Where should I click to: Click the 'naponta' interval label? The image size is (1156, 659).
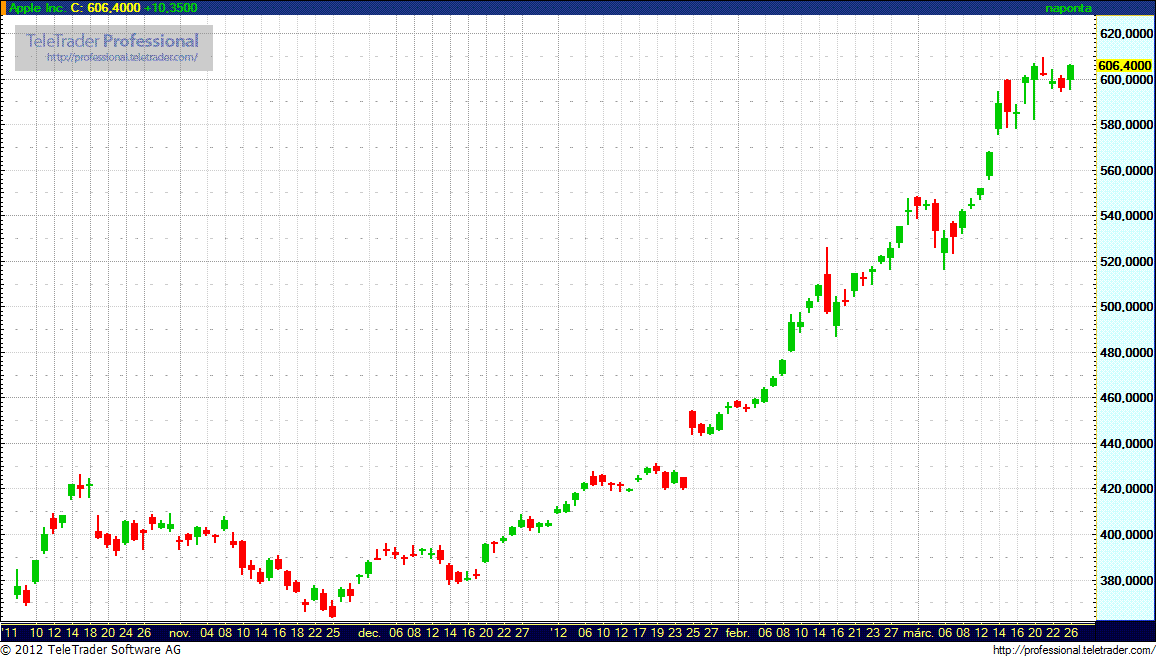pyautogui.click(x=1068, y=8)
